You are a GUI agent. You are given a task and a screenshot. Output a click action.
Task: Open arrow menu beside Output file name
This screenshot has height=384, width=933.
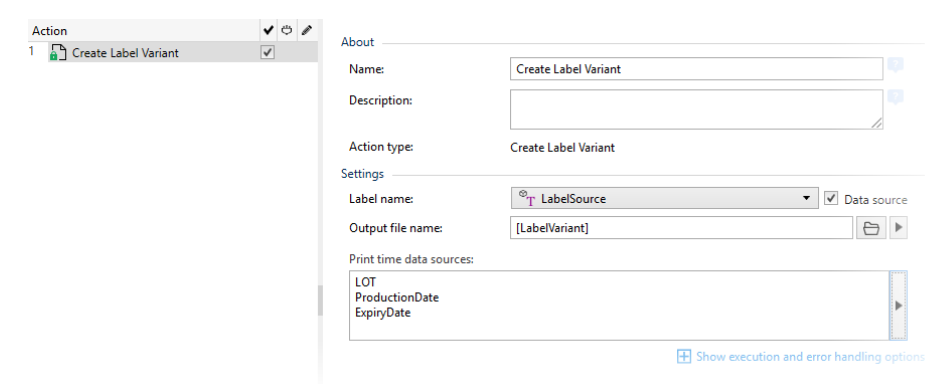[898, 229]
